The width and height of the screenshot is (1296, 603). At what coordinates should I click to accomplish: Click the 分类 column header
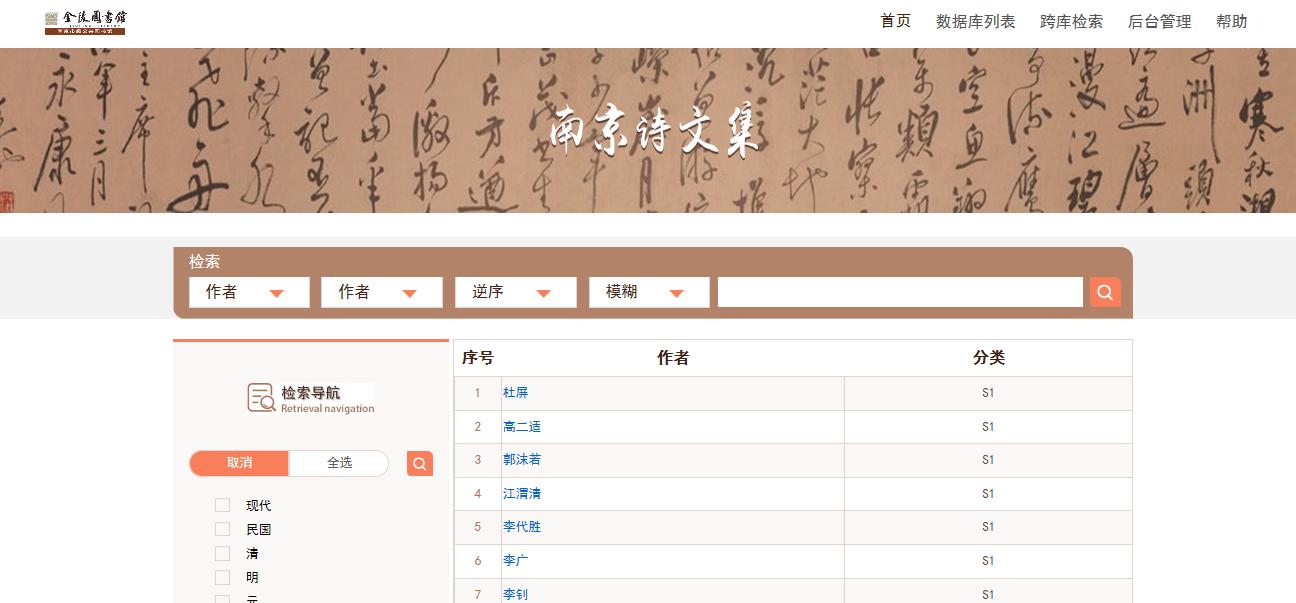[x=989, y=358]
